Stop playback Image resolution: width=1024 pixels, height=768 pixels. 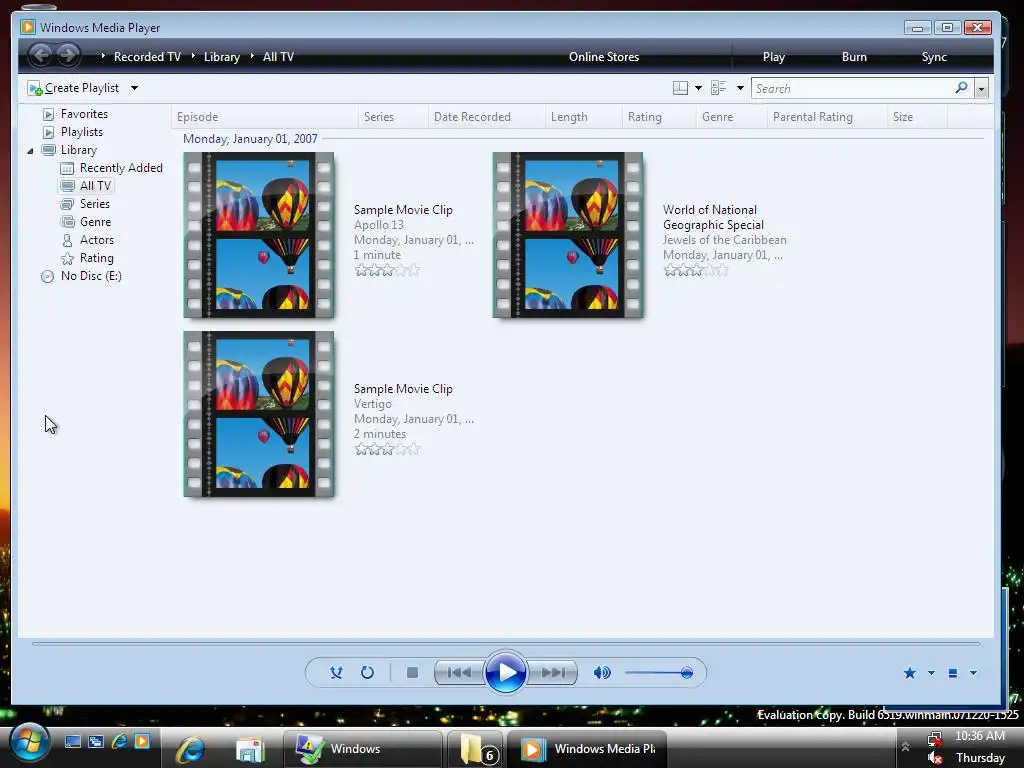[412, 673]
